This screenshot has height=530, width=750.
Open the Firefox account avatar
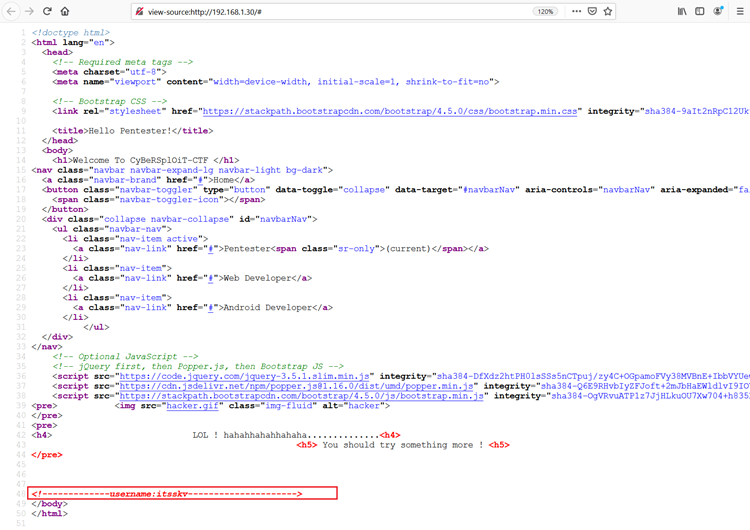[x=718, y=12]
